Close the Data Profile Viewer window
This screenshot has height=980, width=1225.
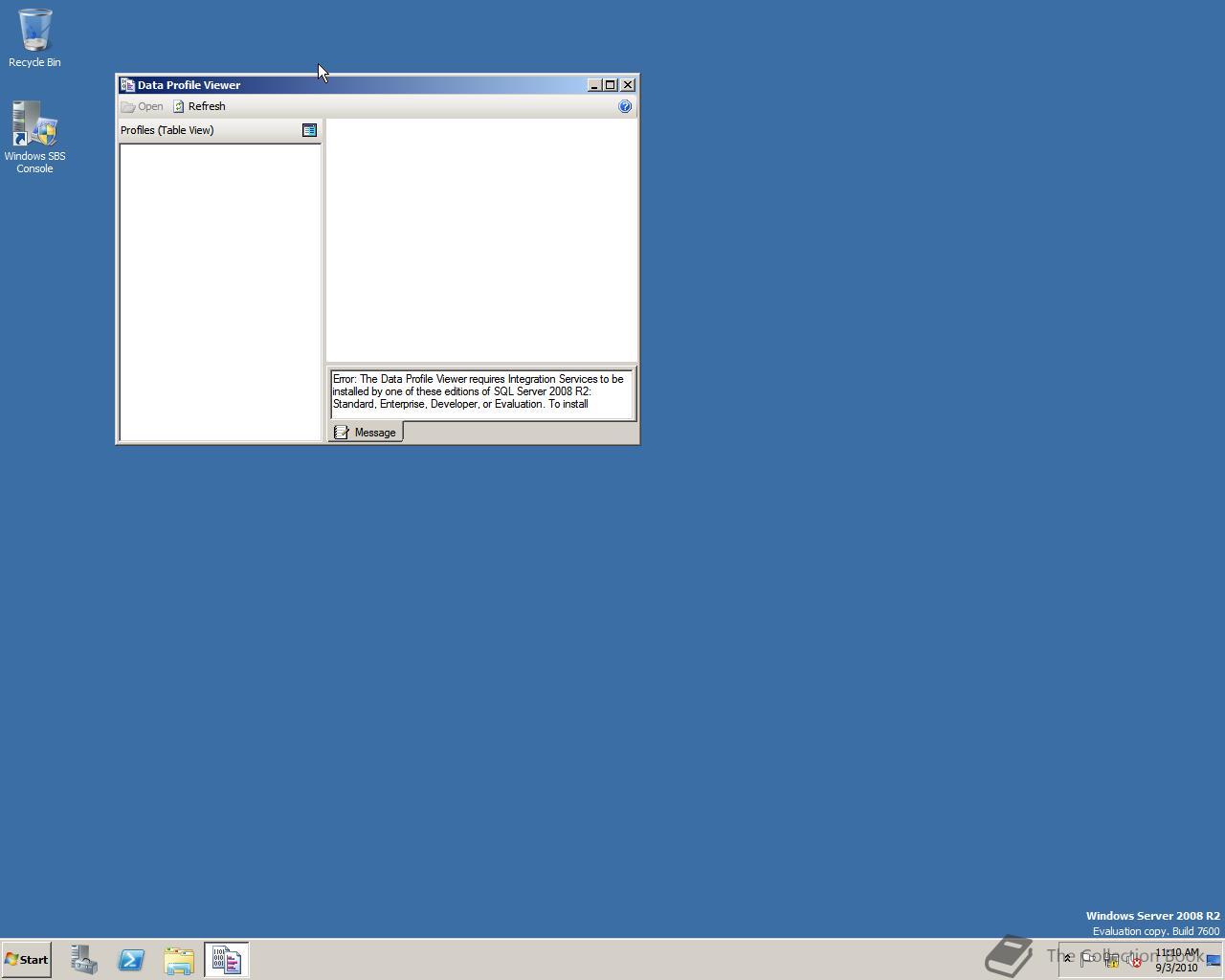(x=628, y=85)
